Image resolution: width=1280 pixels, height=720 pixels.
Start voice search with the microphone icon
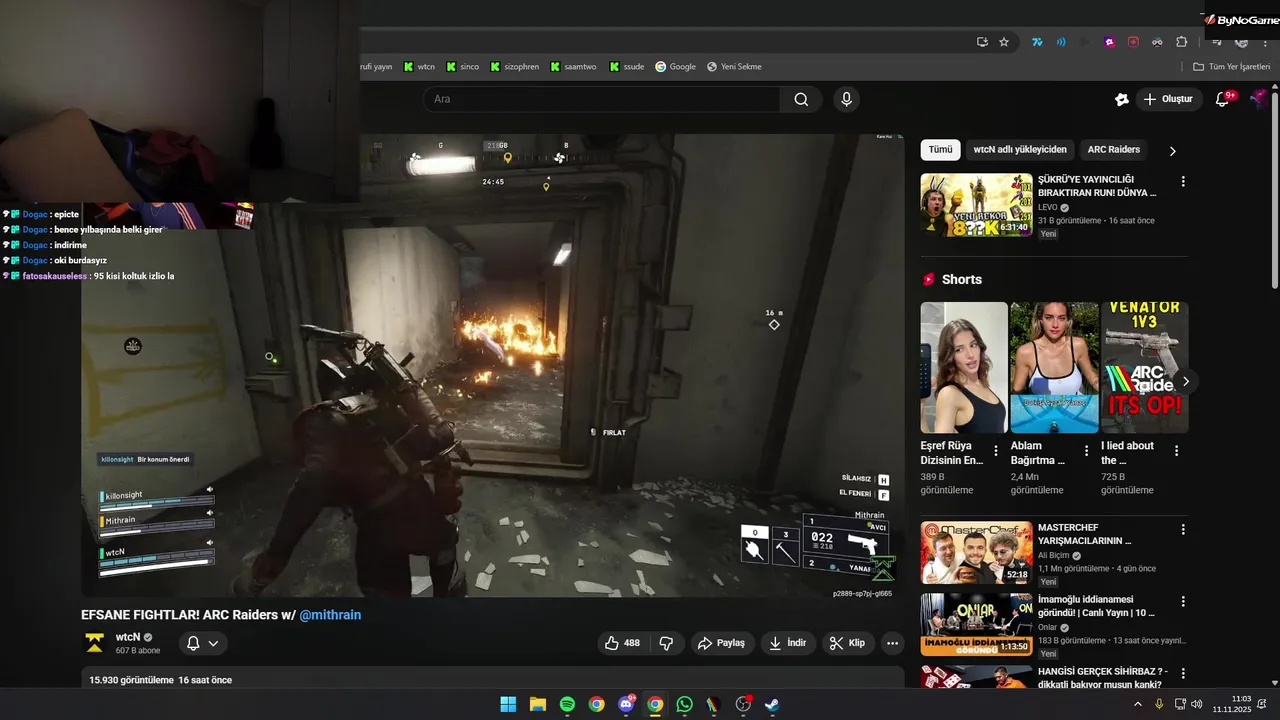[x=847, y=99]
